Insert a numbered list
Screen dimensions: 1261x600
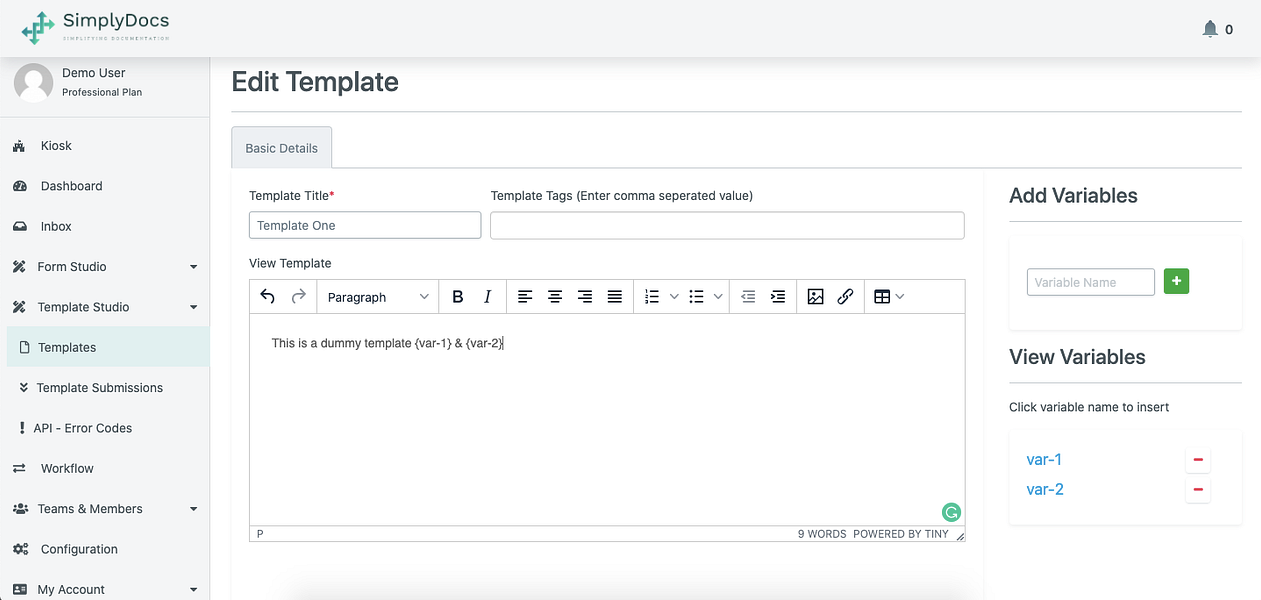[652, 297]
